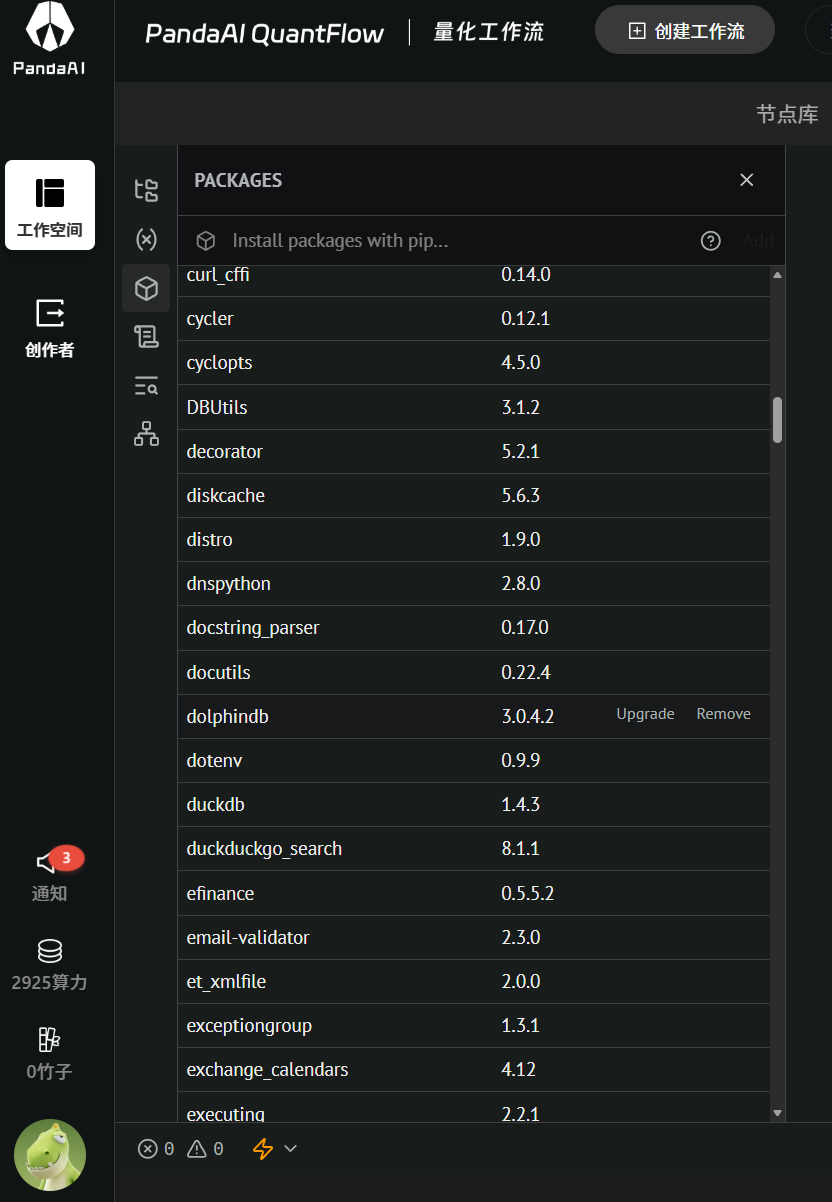Click the package list scroll down arrow
Screen dimensions: 832x1202
pyautogui.click(x=778, y=1112)
